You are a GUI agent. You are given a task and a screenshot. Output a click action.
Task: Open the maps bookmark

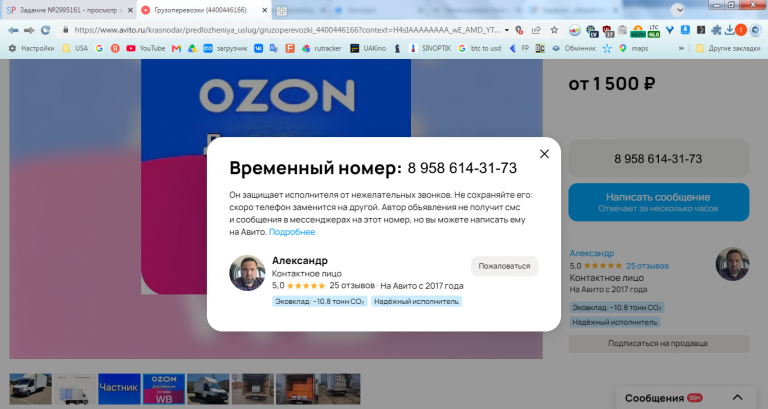tap(633, 48)
